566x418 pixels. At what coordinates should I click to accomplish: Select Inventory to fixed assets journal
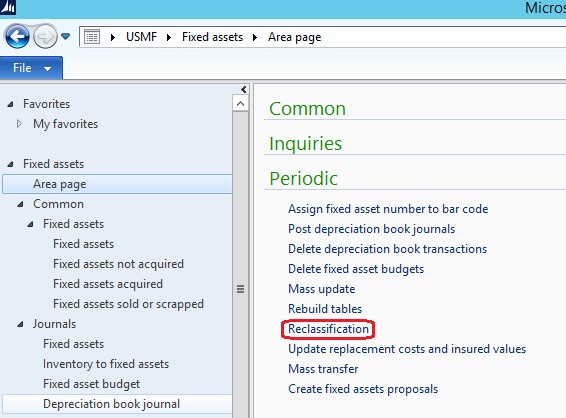point(106,364)
